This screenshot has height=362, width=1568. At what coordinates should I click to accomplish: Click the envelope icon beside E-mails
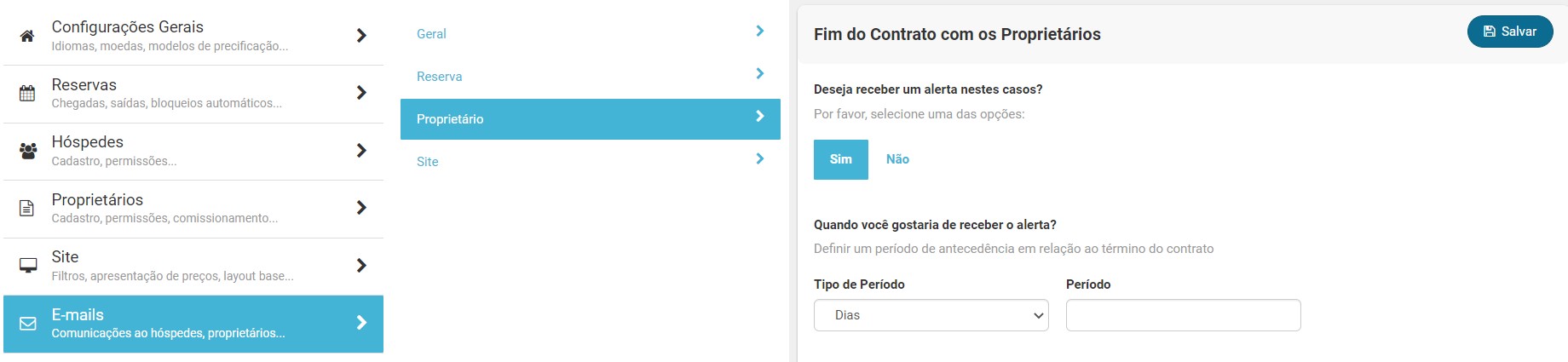pos(27,324)
